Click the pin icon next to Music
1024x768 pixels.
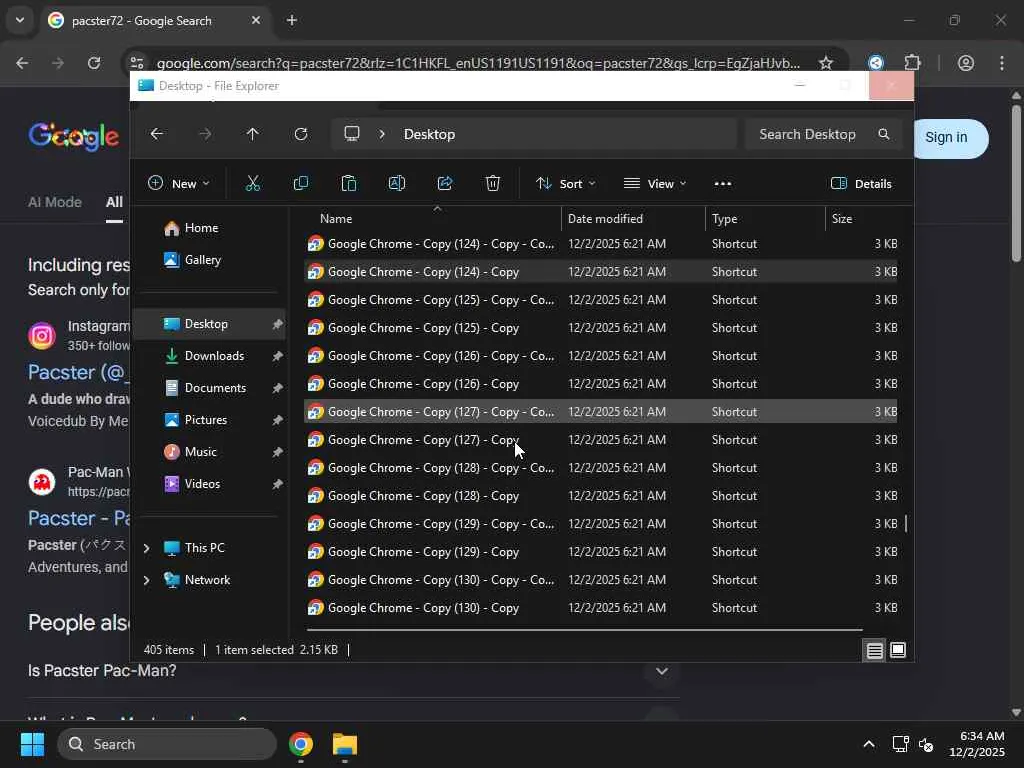tap(277, 452)
